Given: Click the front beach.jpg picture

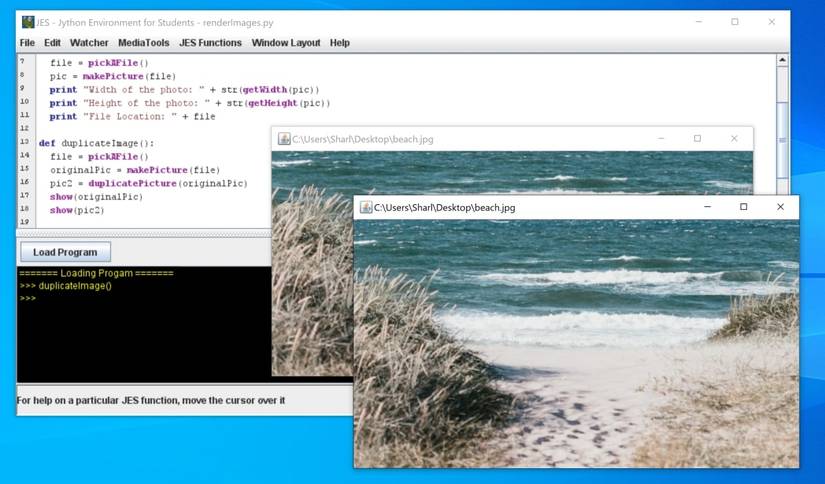Looking at the screenshot, I should 576,344.
